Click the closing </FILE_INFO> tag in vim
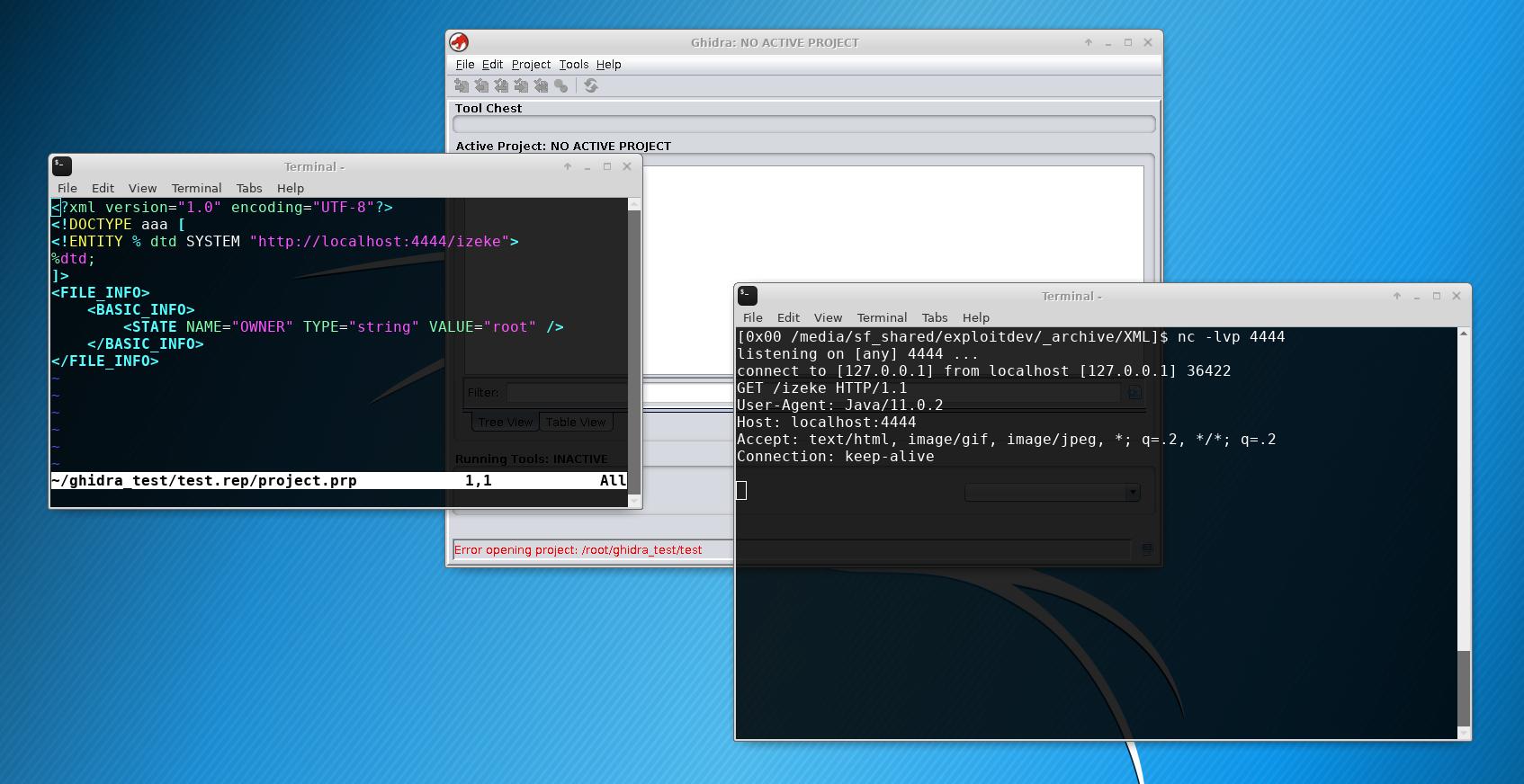 [105, 361]
